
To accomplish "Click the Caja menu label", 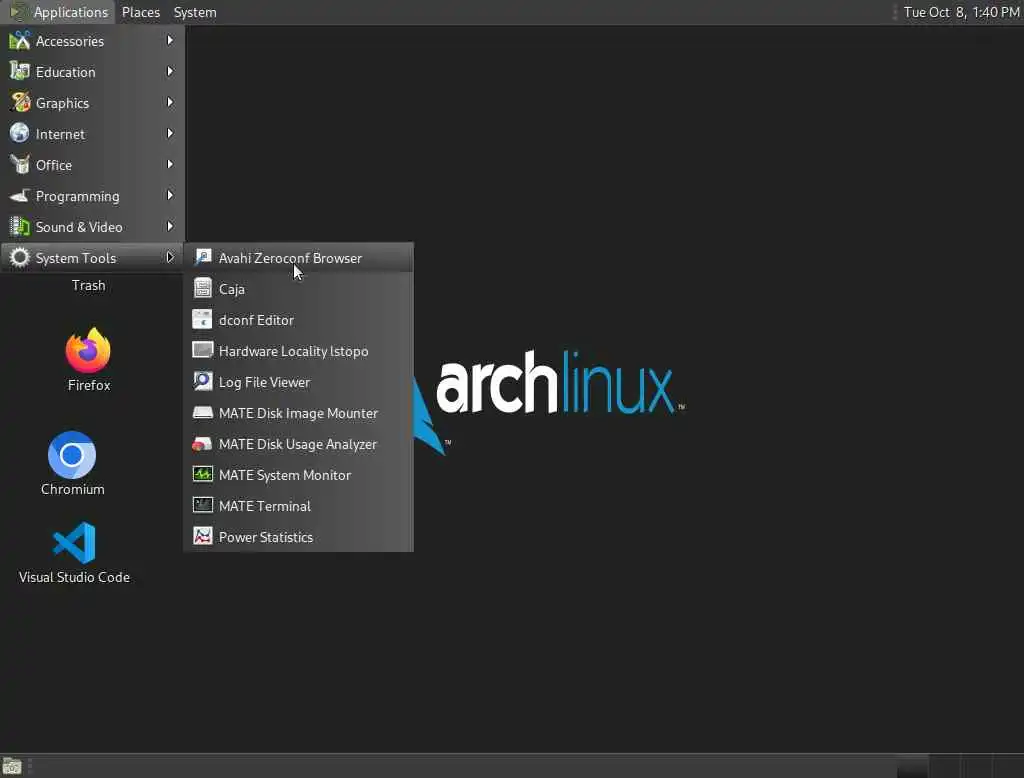I will (x=232, y=289).
